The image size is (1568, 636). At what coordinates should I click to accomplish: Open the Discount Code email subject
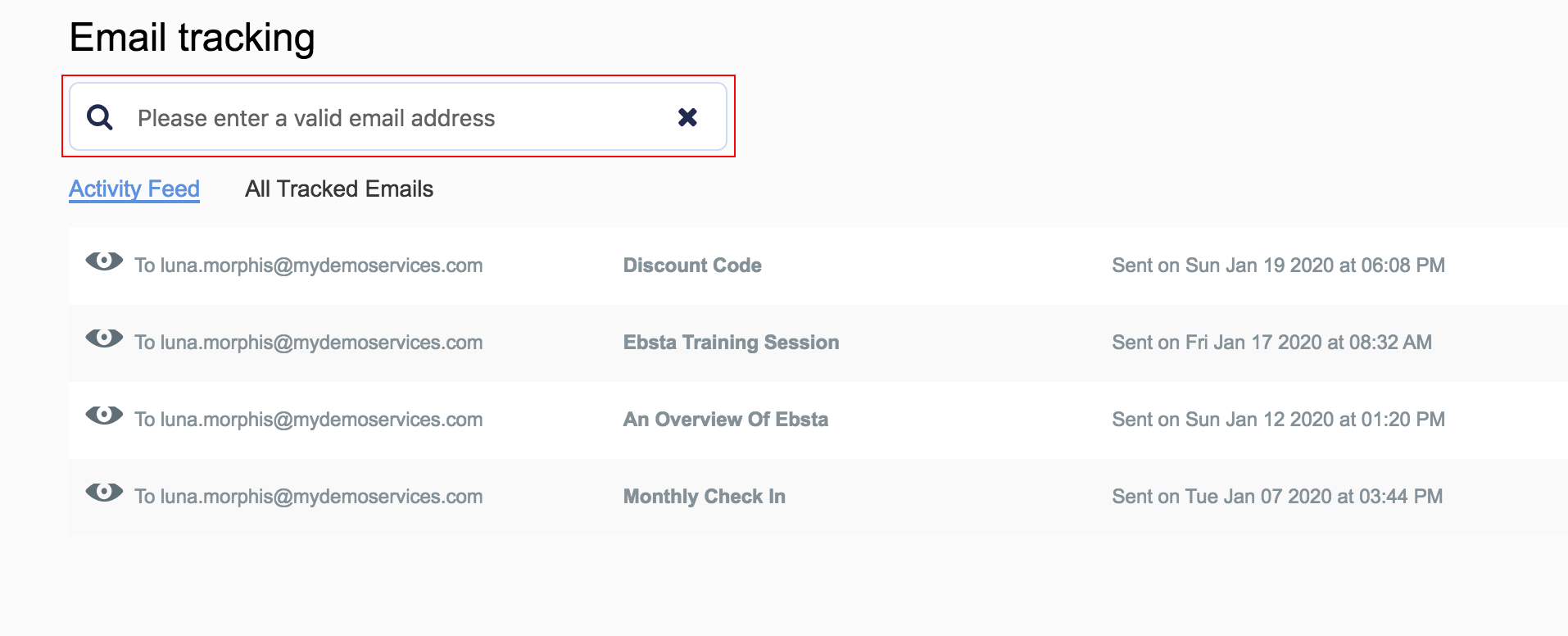tap(692, 266)
